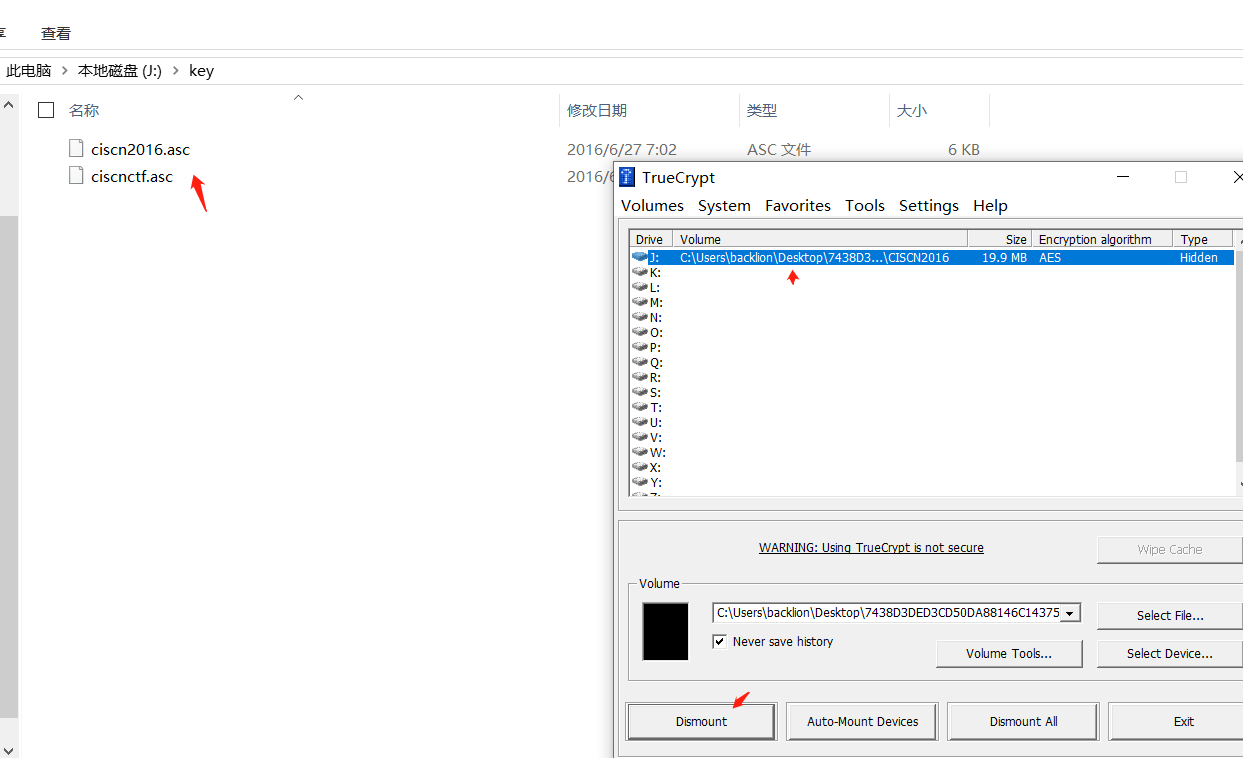Select the O: drive slot icon
Viewport: 1243px width, 758px height.
[640, 332]
